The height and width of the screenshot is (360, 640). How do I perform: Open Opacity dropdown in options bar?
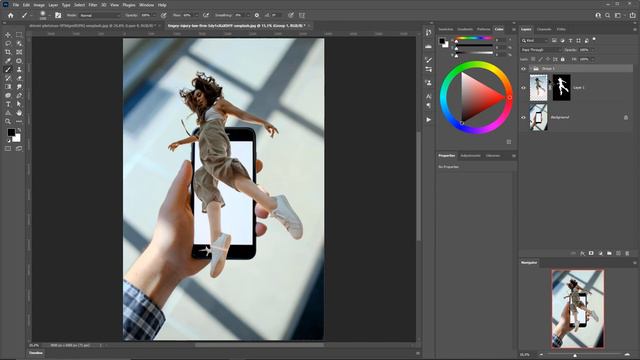pos(155,15)
